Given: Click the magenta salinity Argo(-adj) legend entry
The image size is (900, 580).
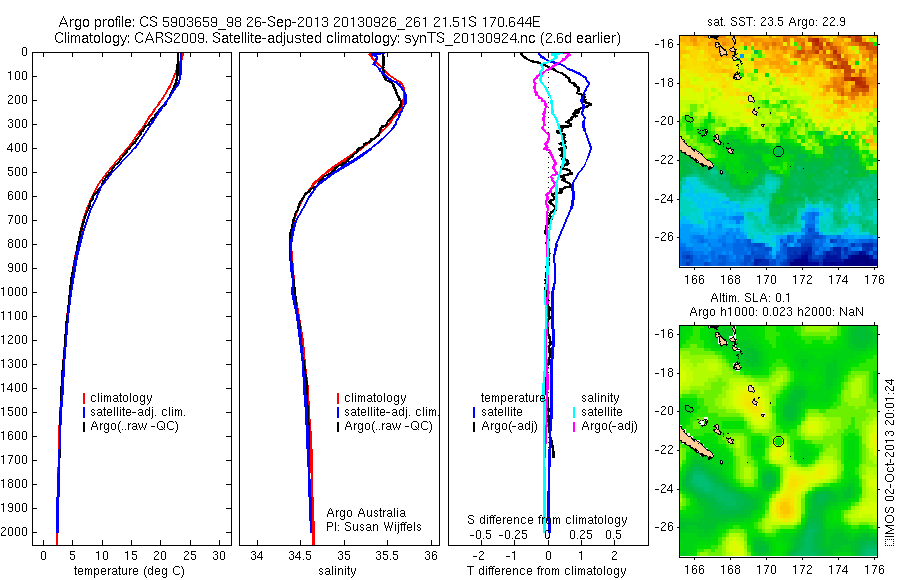Looking at the screenshot, I should 605,426.
